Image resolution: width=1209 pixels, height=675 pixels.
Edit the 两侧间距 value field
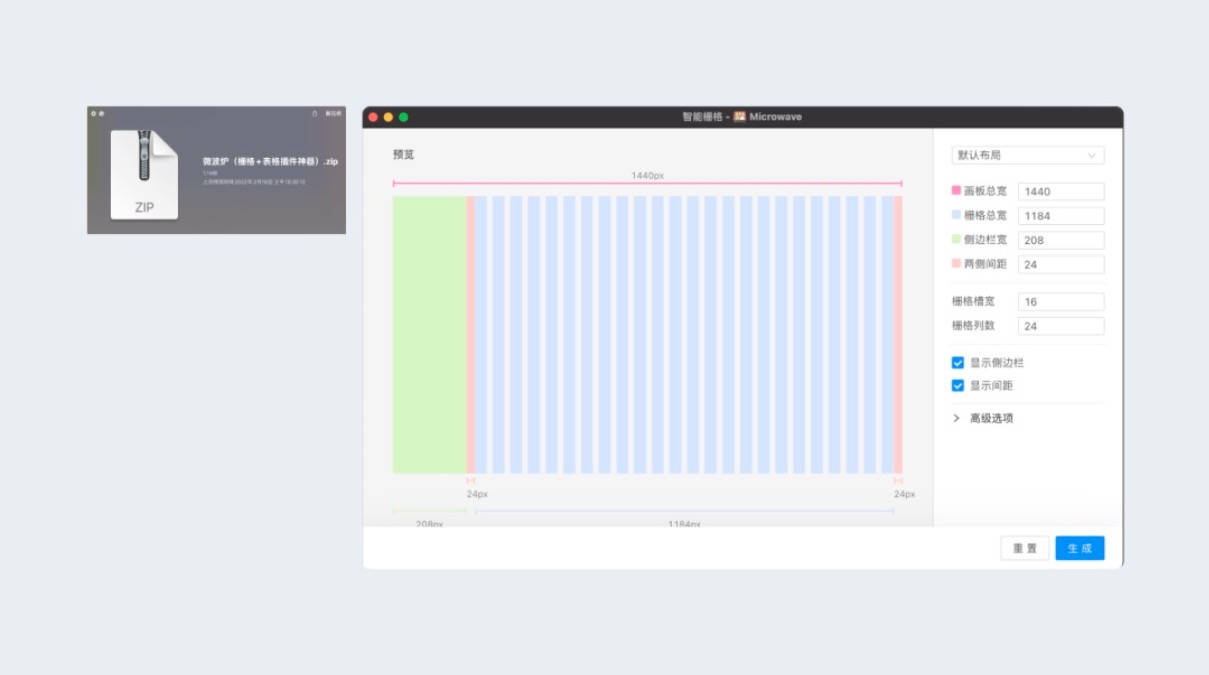point(1061,265)
